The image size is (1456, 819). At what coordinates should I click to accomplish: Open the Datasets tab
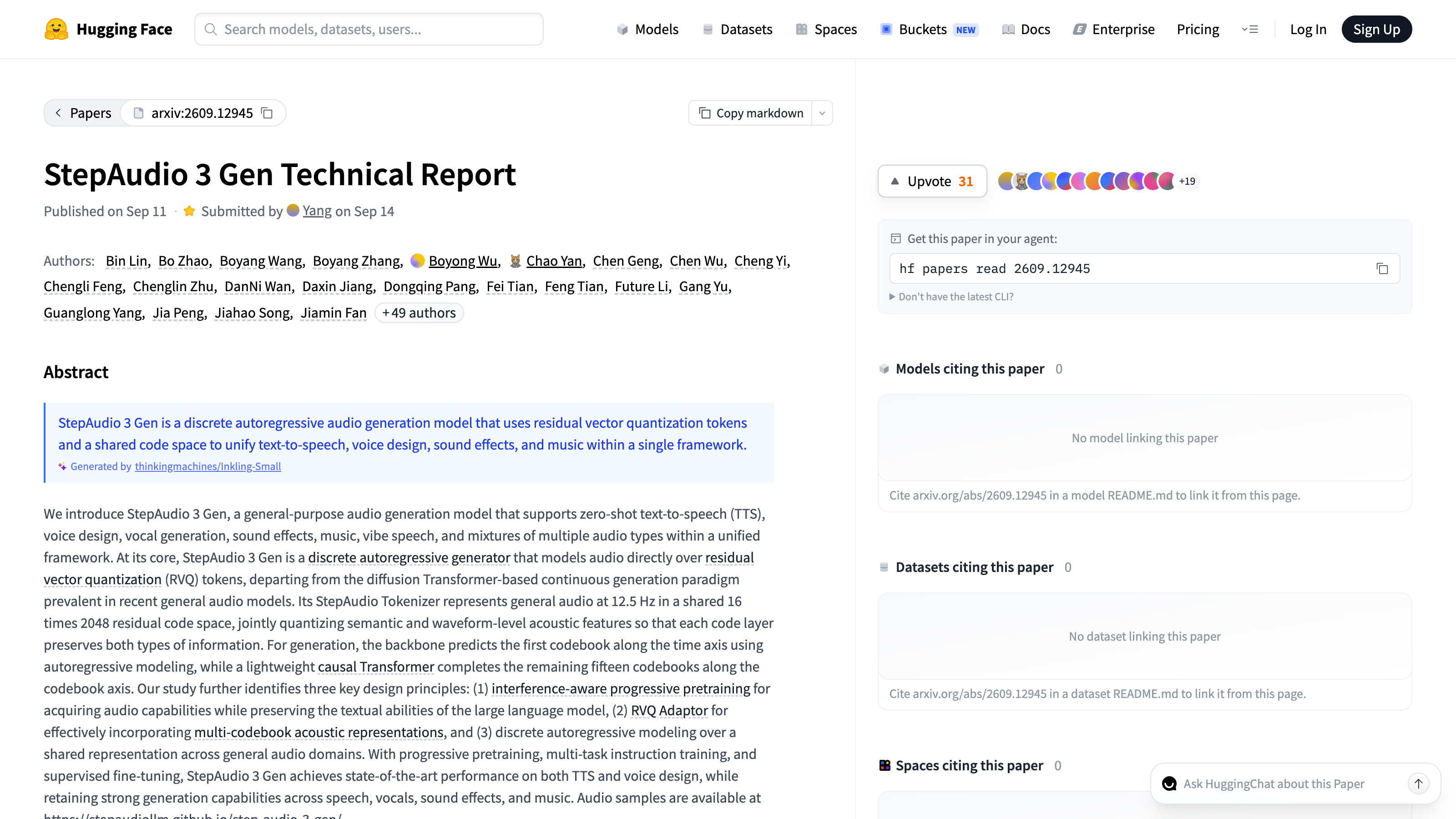tap(737, 30)
